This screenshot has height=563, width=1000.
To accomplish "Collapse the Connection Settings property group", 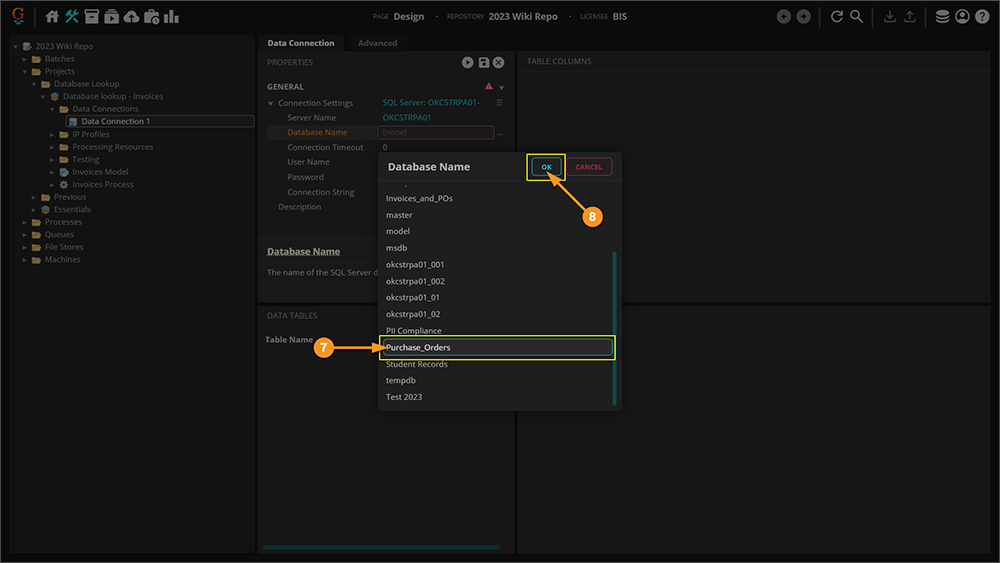I will [x=271, y=103].
